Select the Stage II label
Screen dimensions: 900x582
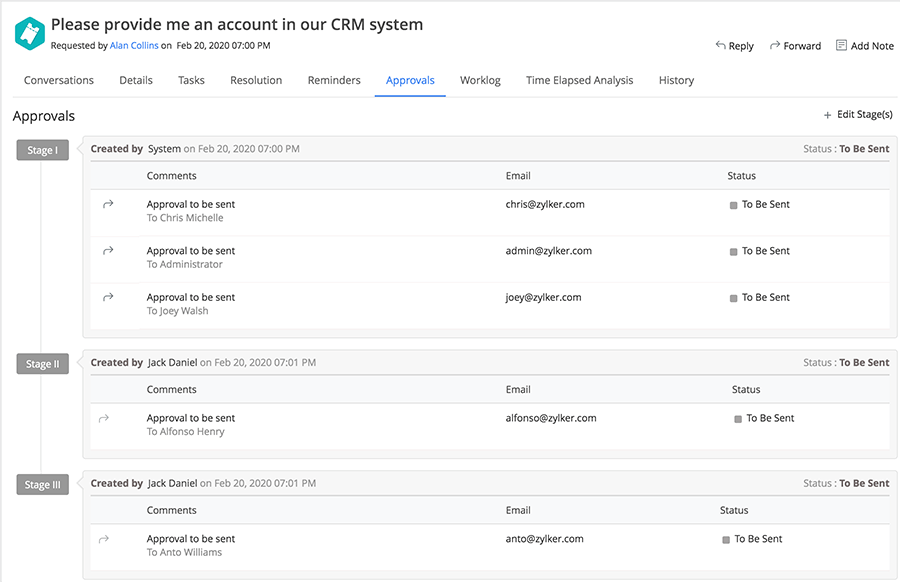pos(43,364)
